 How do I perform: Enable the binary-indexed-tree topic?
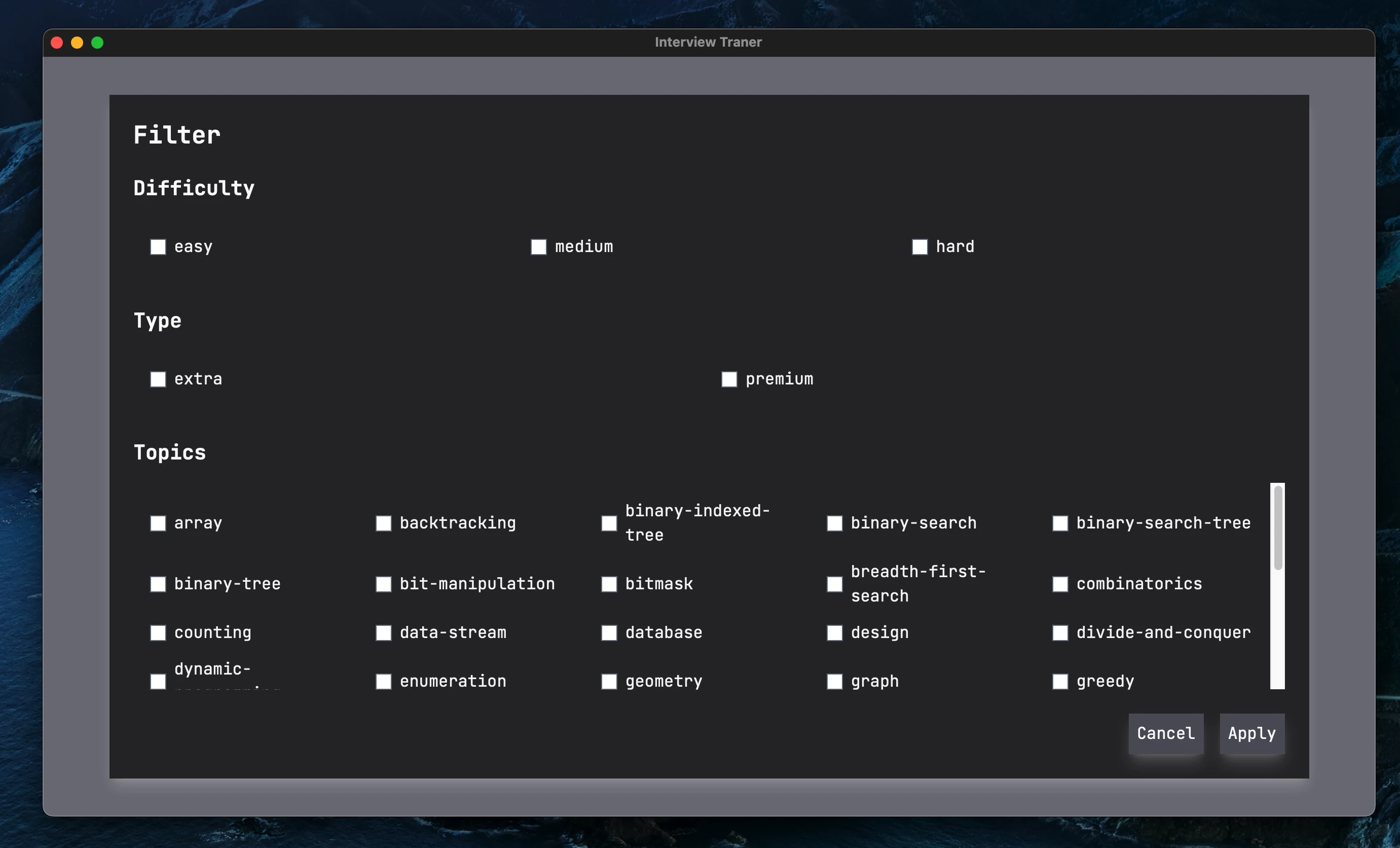coord(609,523)
